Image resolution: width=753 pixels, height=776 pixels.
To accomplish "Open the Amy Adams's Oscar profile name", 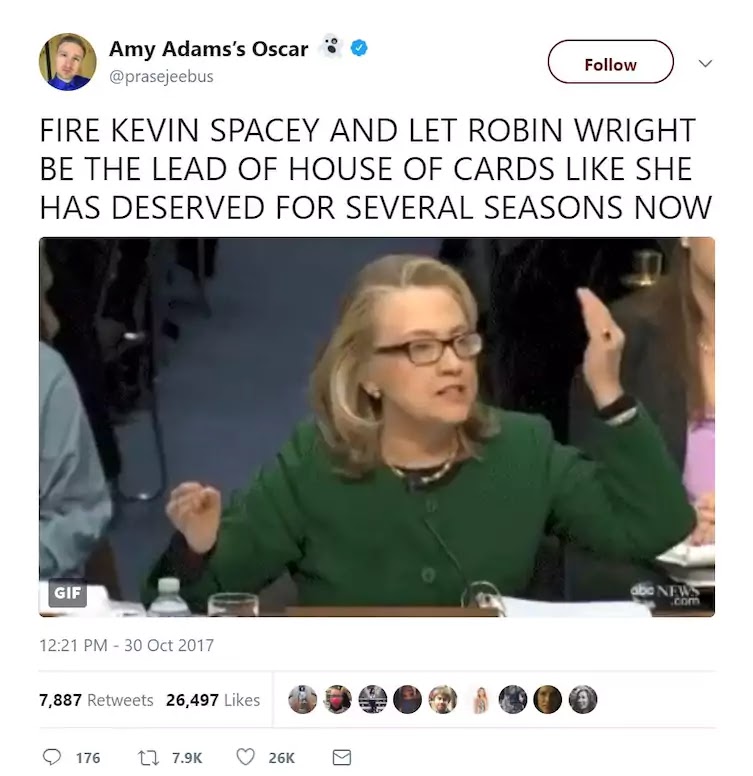I will 208,49.
